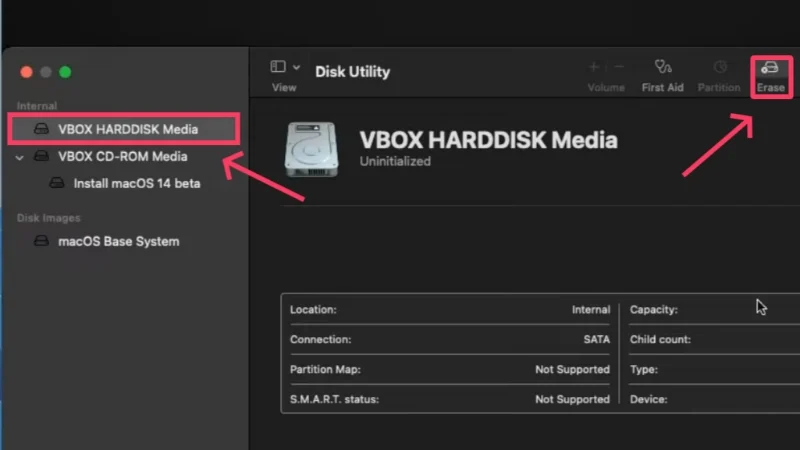Open the View dropdown chevron

(296, 67)
